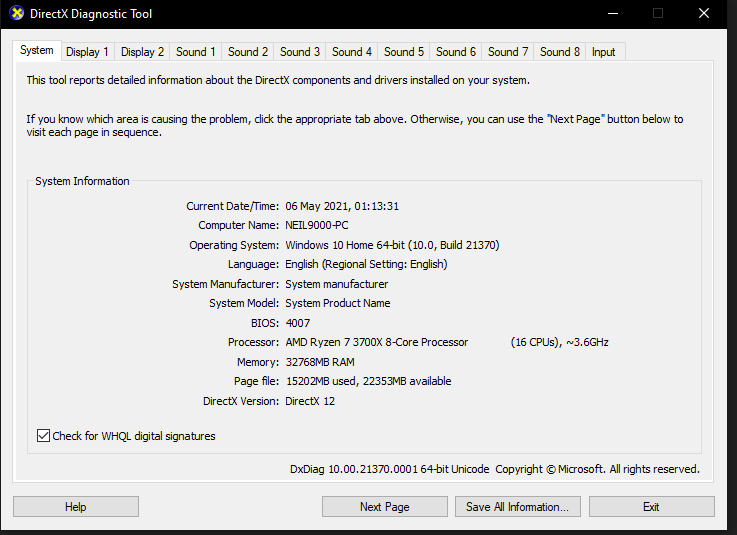Exit the diagnostic tool
The height and width of the screenshot is (535, 737).
coord(651,507)
